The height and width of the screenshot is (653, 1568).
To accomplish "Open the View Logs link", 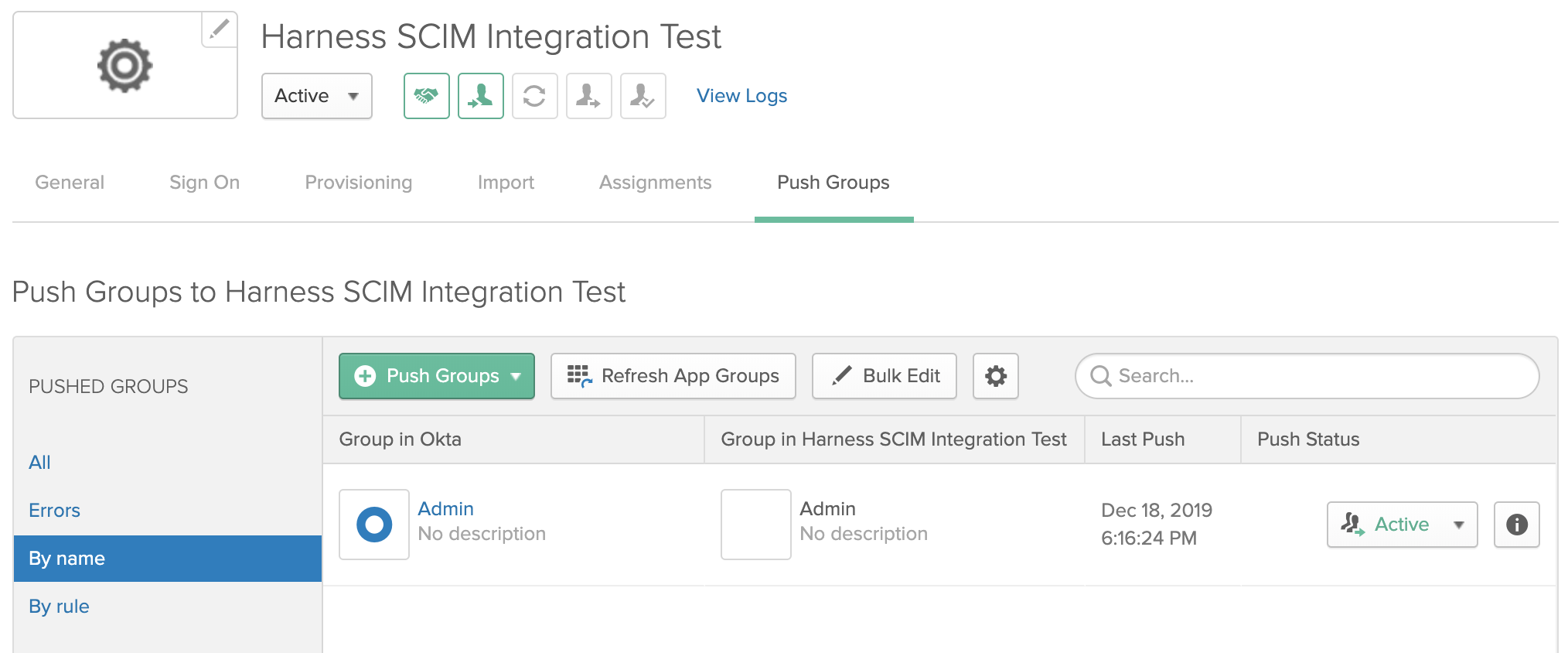I will [x=741, y=96].
